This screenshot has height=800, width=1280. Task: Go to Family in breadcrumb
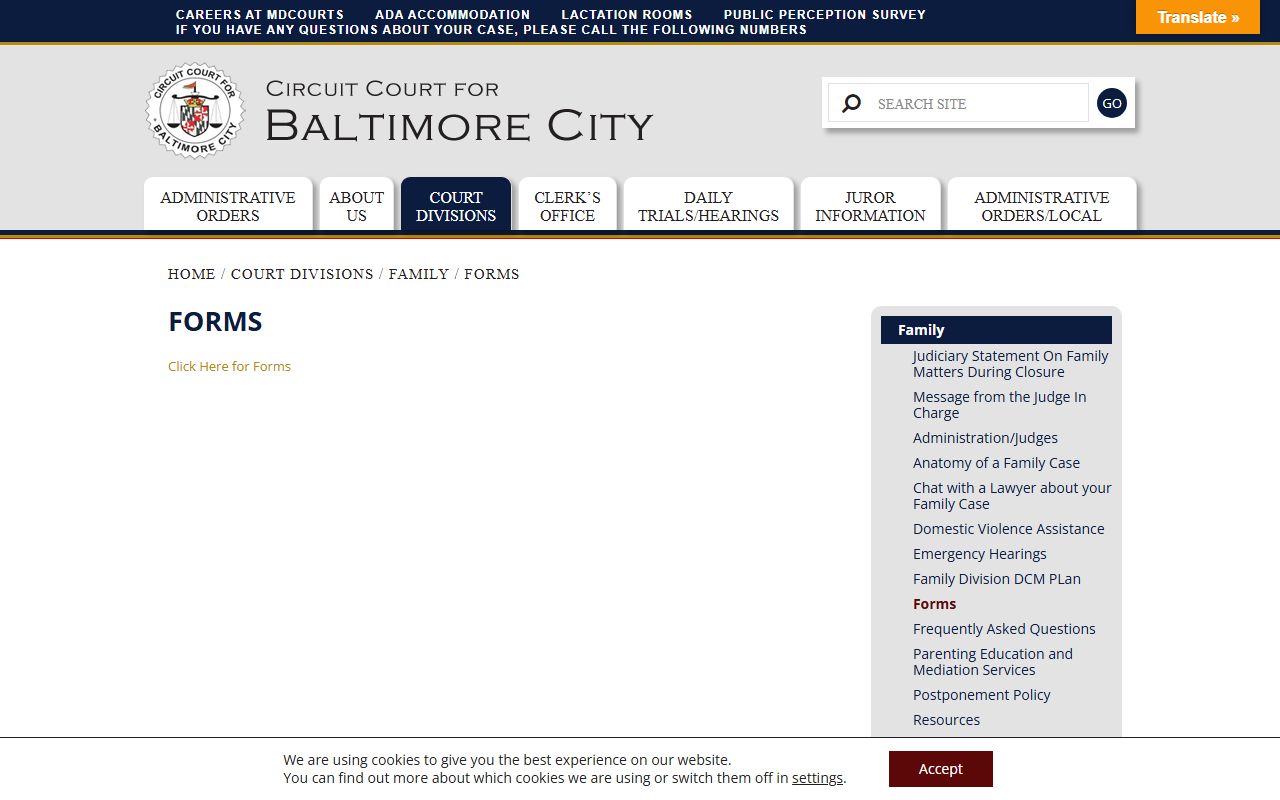[x=419, y=274]
